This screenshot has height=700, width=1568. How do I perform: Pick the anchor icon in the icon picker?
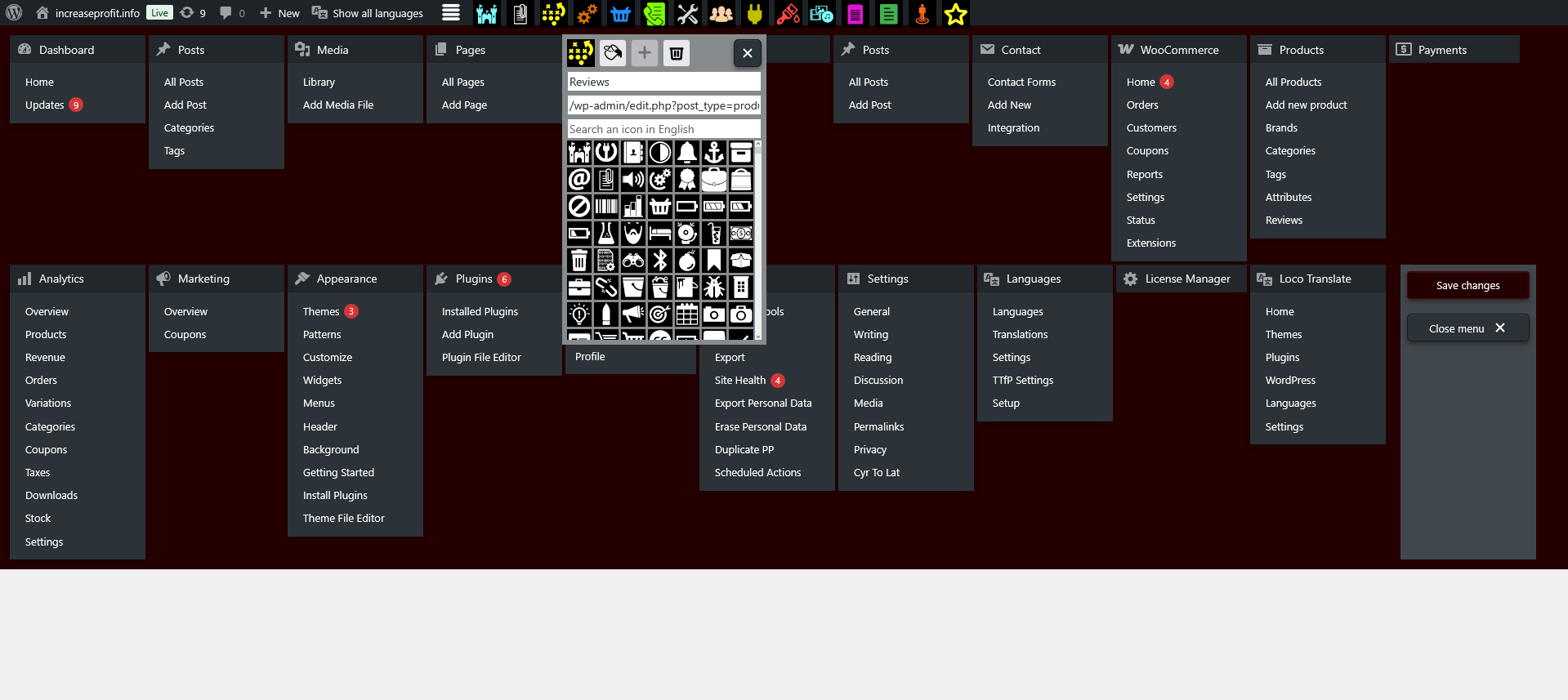coord(714,153)
